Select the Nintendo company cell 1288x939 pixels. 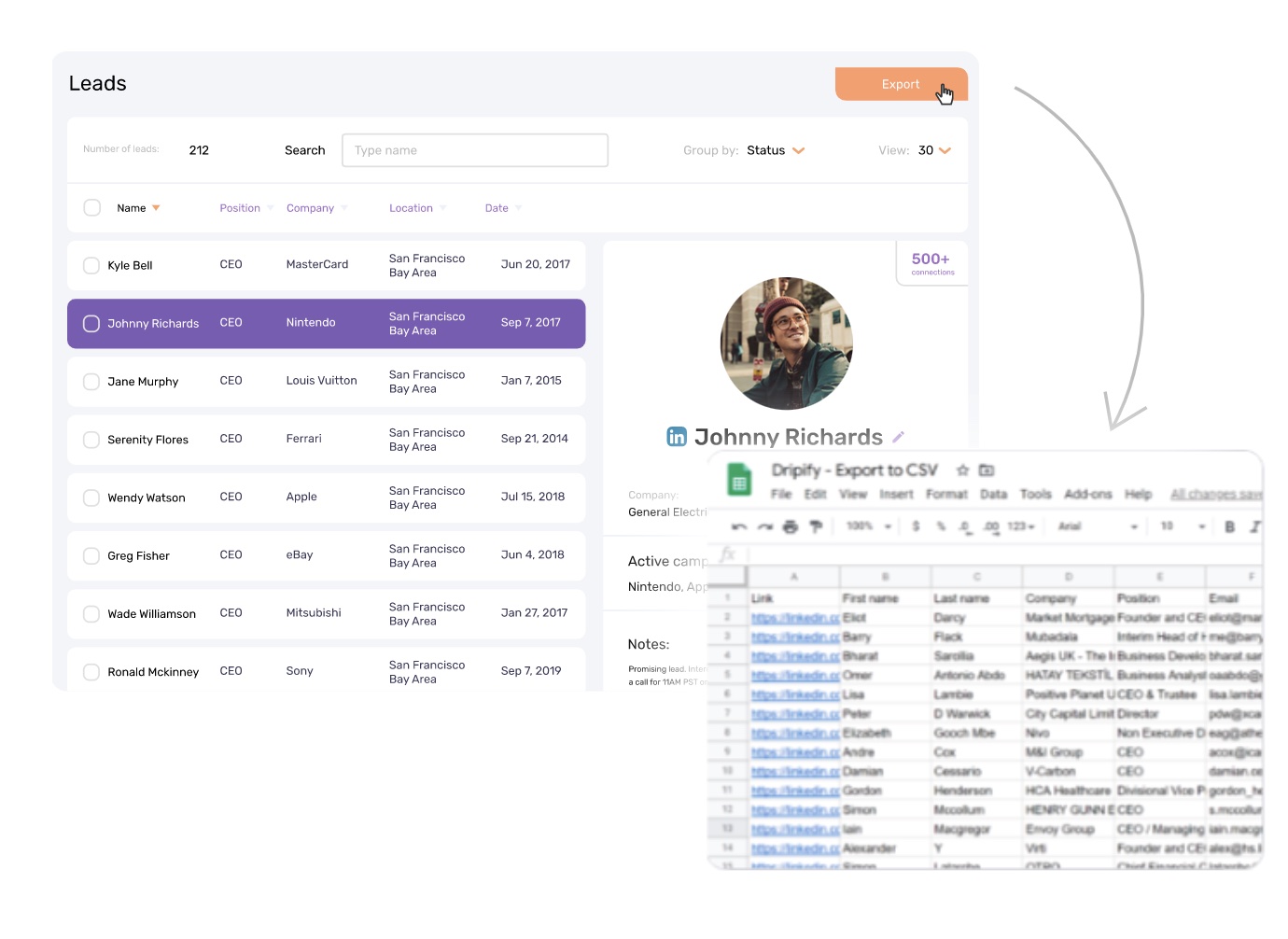click(x=311, y=322)
